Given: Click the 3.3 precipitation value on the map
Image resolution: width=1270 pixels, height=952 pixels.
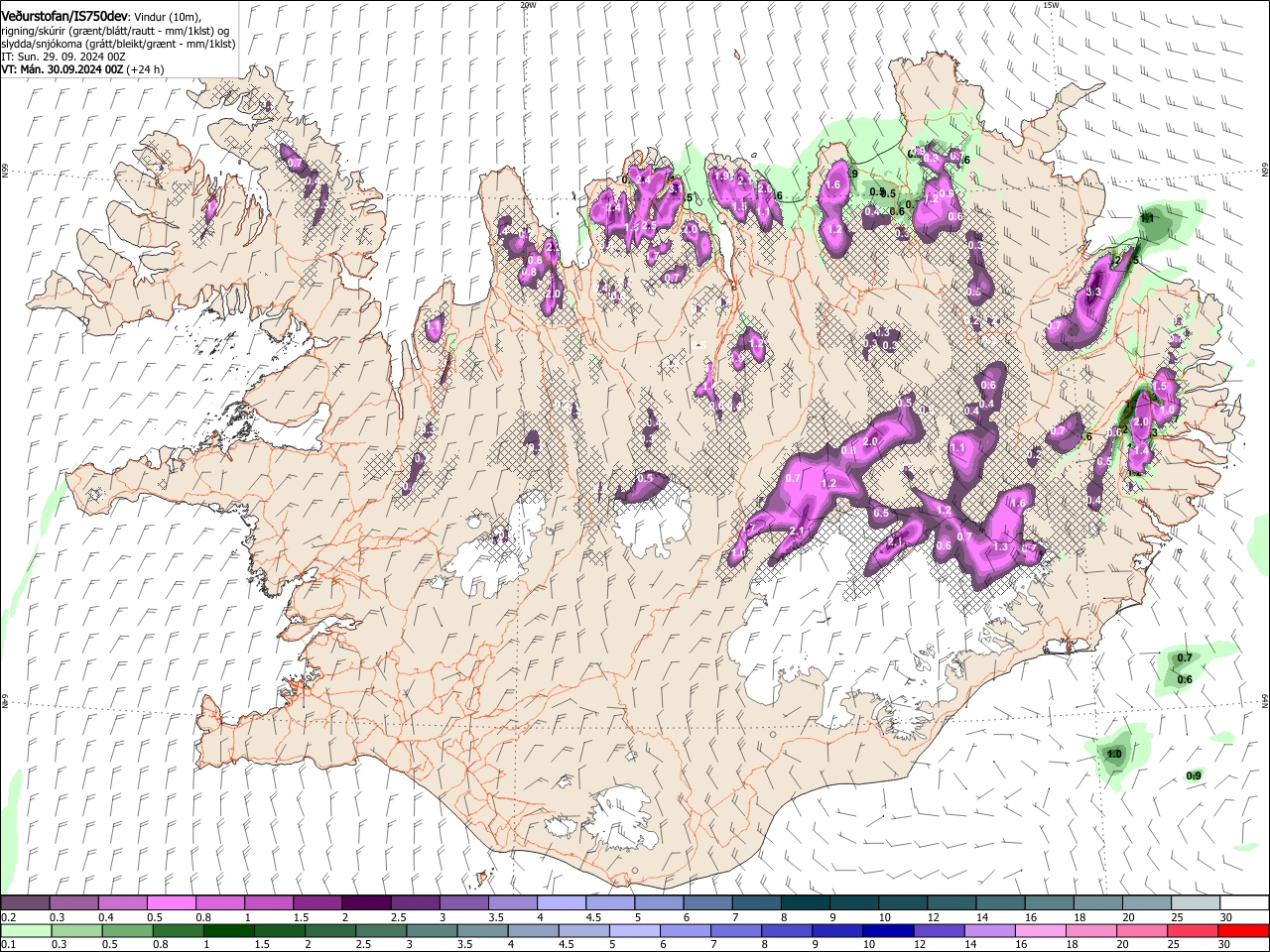Looking at the screenshot, I should point(1094,293).
